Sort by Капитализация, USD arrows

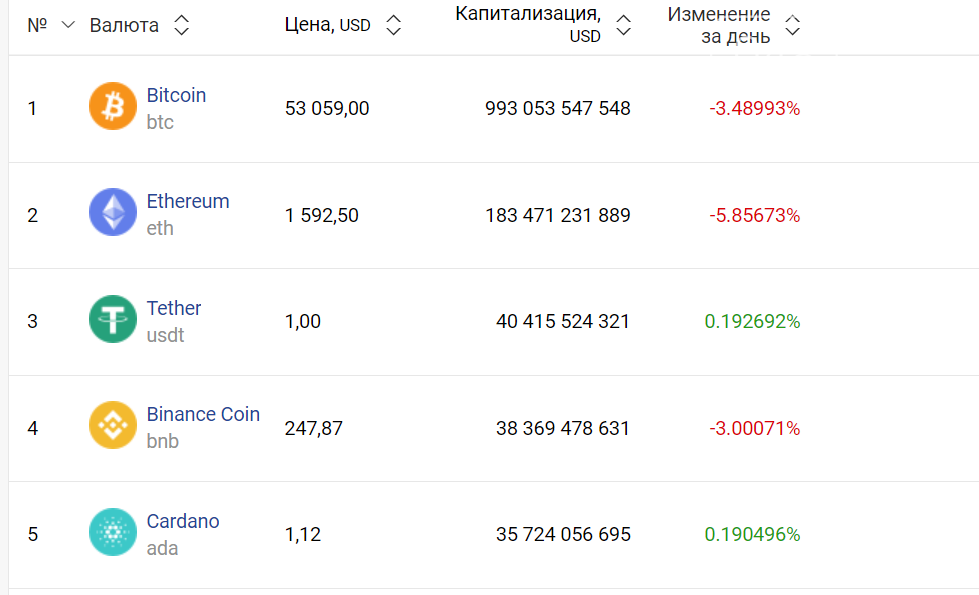[x=623, y=25]
